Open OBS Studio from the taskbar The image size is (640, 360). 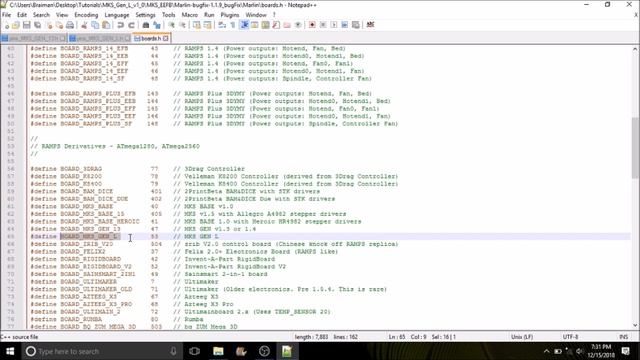click(264, 351)
